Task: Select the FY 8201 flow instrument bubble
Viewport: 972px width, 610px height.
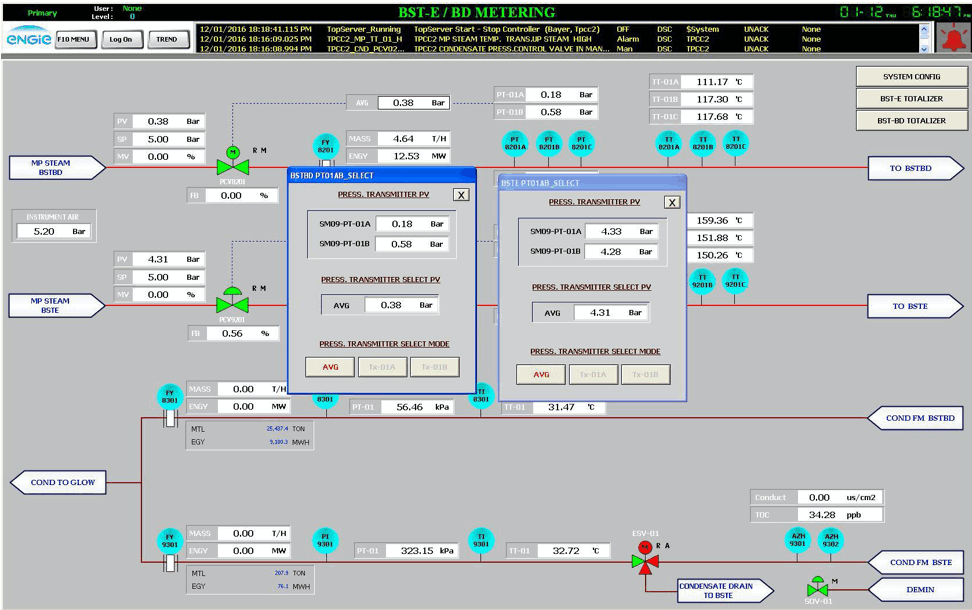Action: (x=326, y=146)
